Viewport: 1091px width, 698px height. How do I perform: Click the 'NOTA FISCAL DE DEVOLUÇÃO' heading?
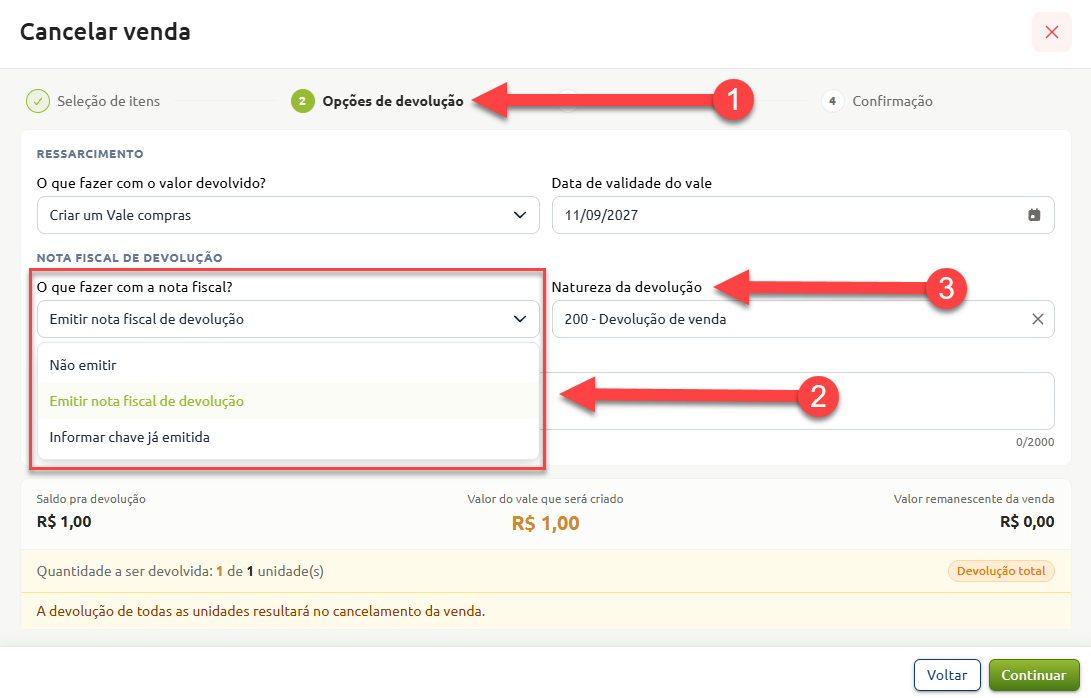(x=129, y=257)
